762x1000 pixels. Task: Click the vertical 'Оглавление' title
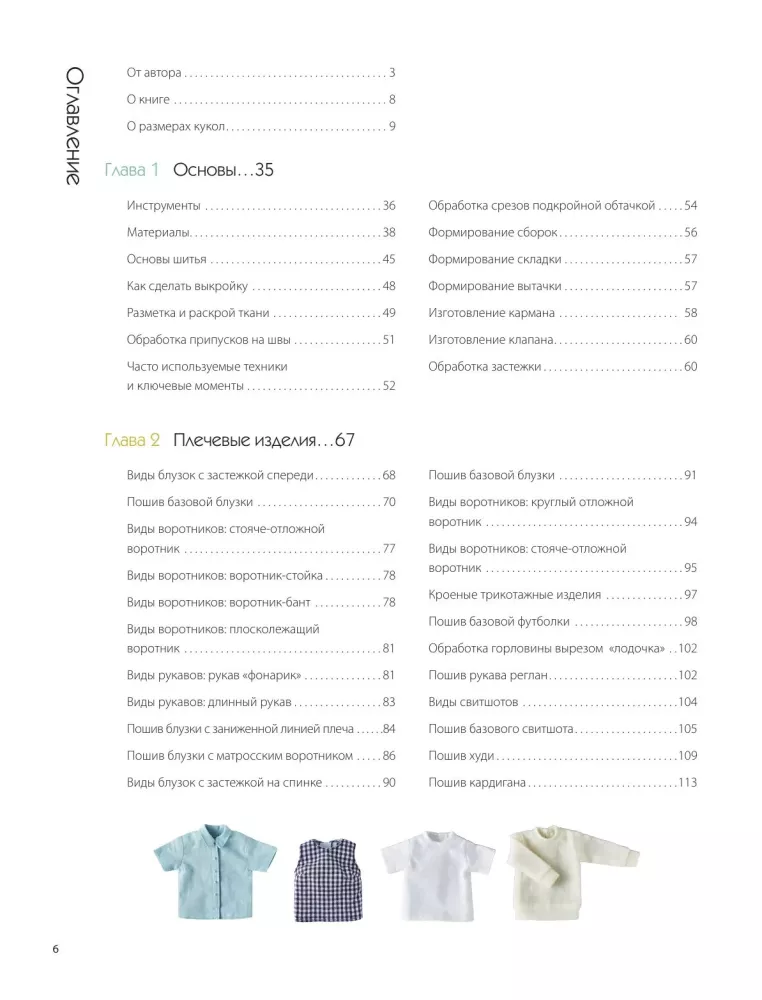point(74,126)
